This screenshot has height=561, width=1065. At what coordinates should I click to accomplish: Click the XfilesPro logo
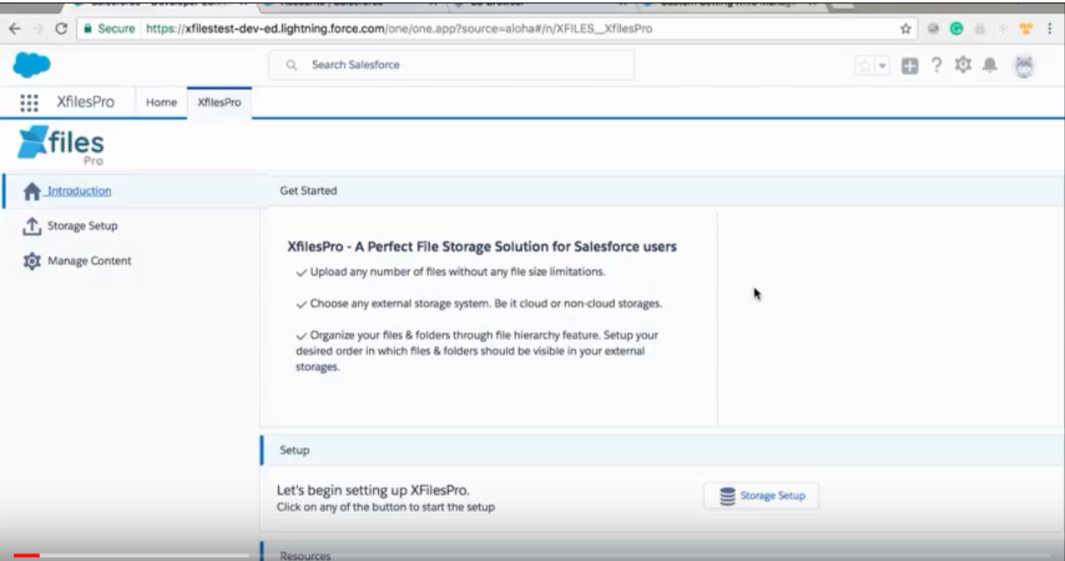pyautogui.click(x=61, y=145)
